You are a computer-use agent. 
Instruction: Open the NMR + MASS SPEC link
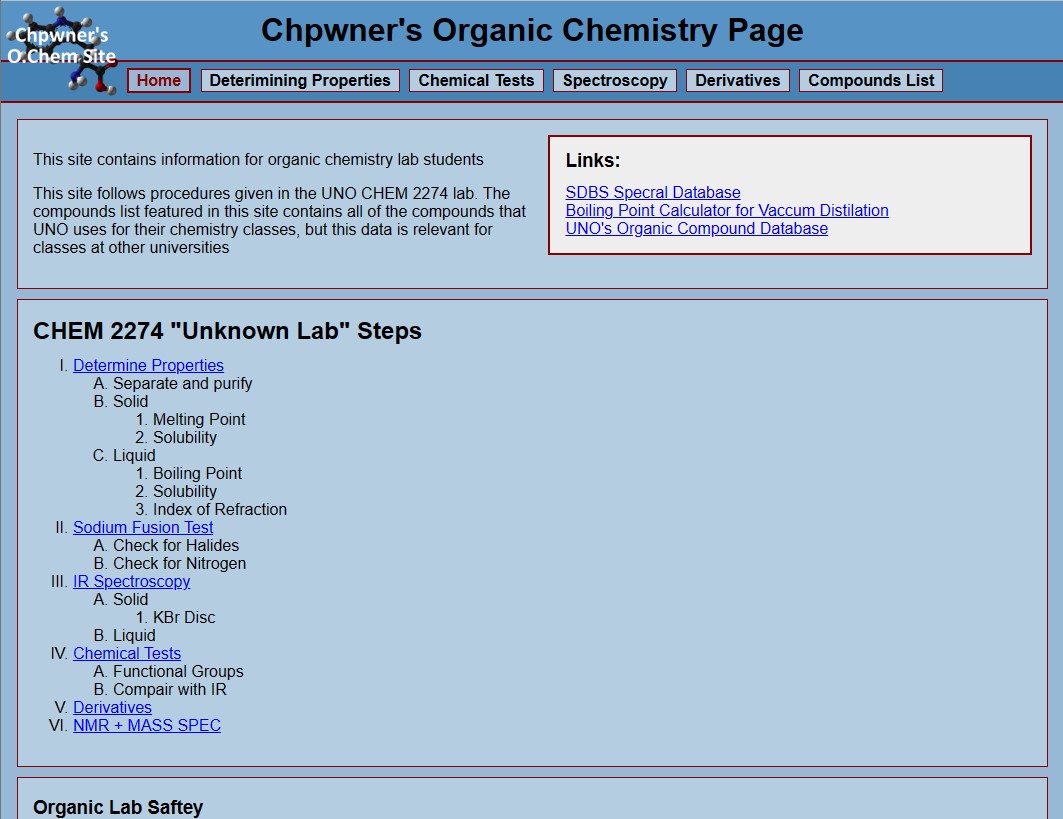pyautogui.click(x=147, y=725)
